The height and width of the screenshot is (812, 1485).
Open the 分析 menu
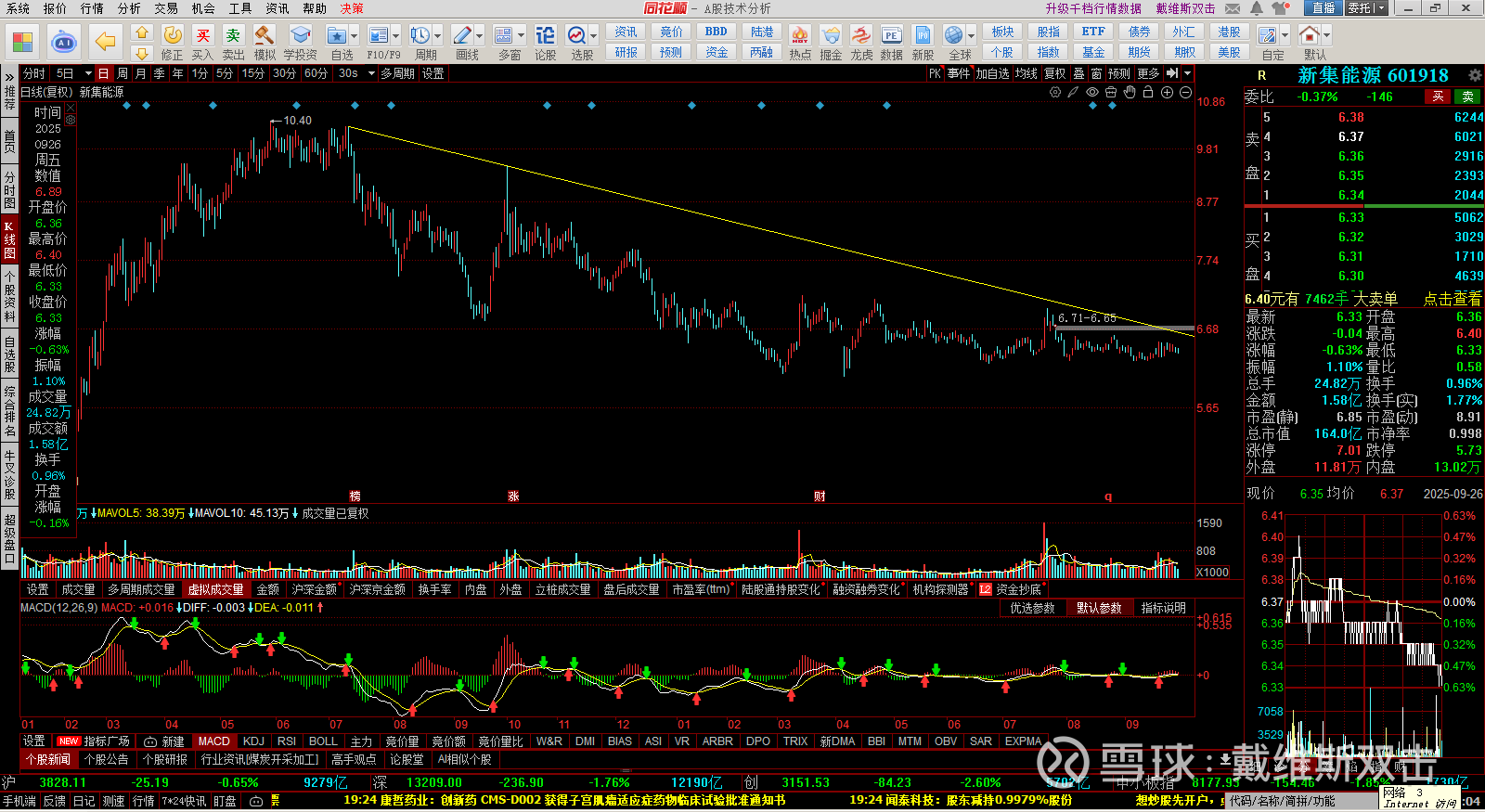(x=129, y=8)
